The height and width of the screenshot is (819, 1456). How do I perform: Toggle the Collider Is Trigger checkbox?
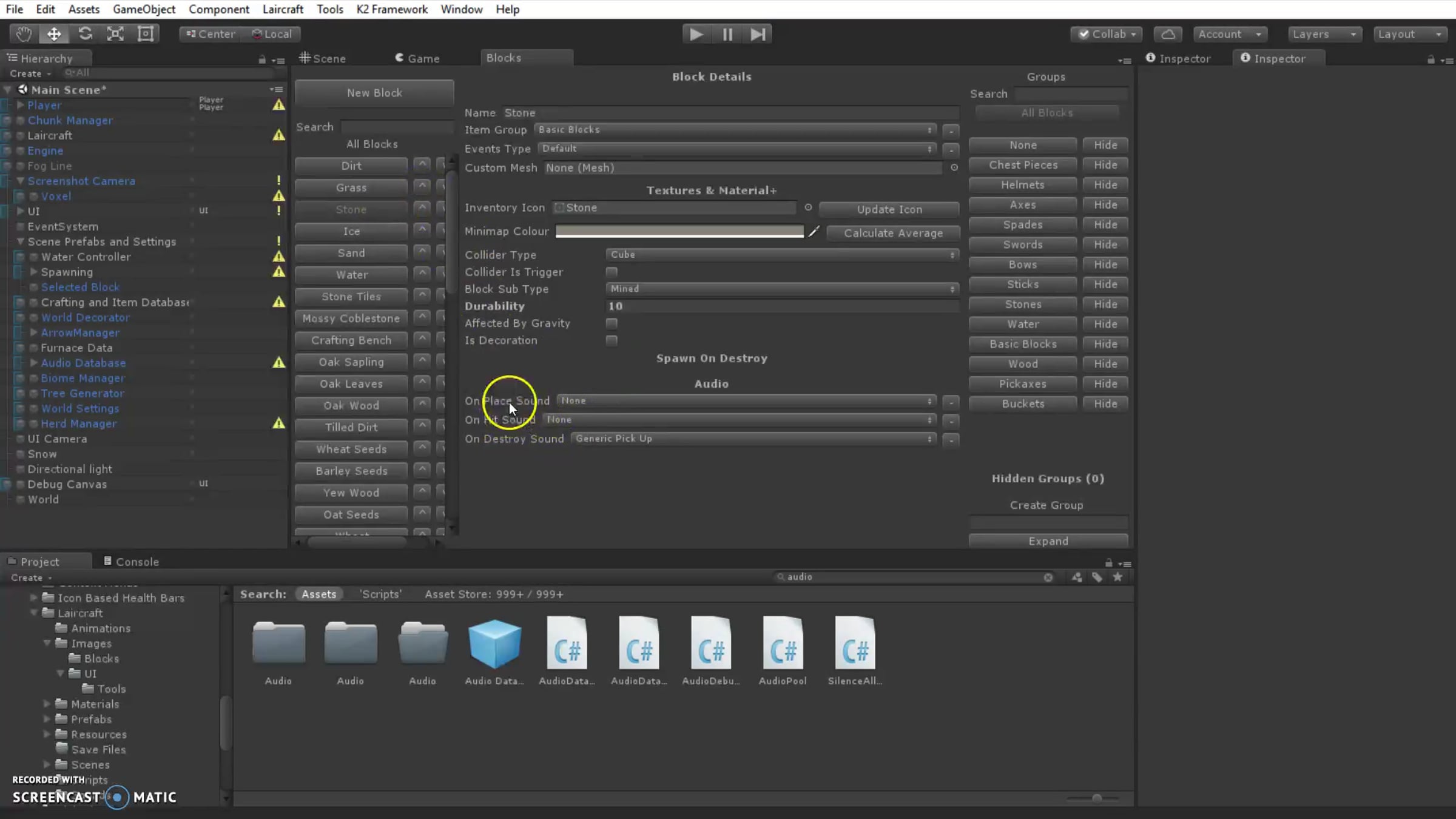[612, 272]
